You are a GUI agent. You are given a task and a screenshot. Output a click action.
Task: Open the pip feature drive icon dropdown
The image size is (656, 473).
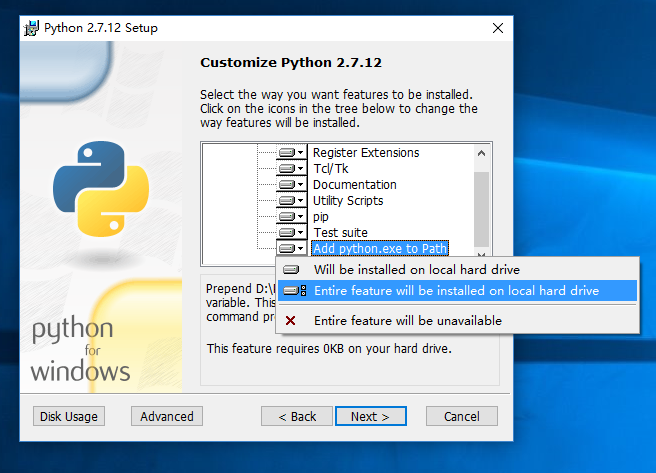[x=292, y=216]
